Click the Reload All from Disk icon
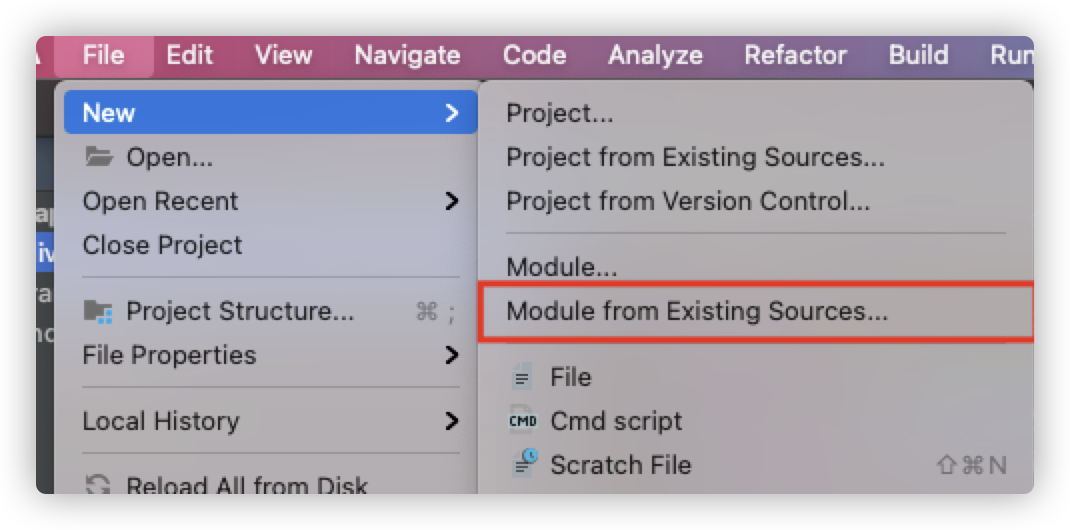Image resolution: width=1070 pixels, height=530 pixels. [x=98, y=485]
